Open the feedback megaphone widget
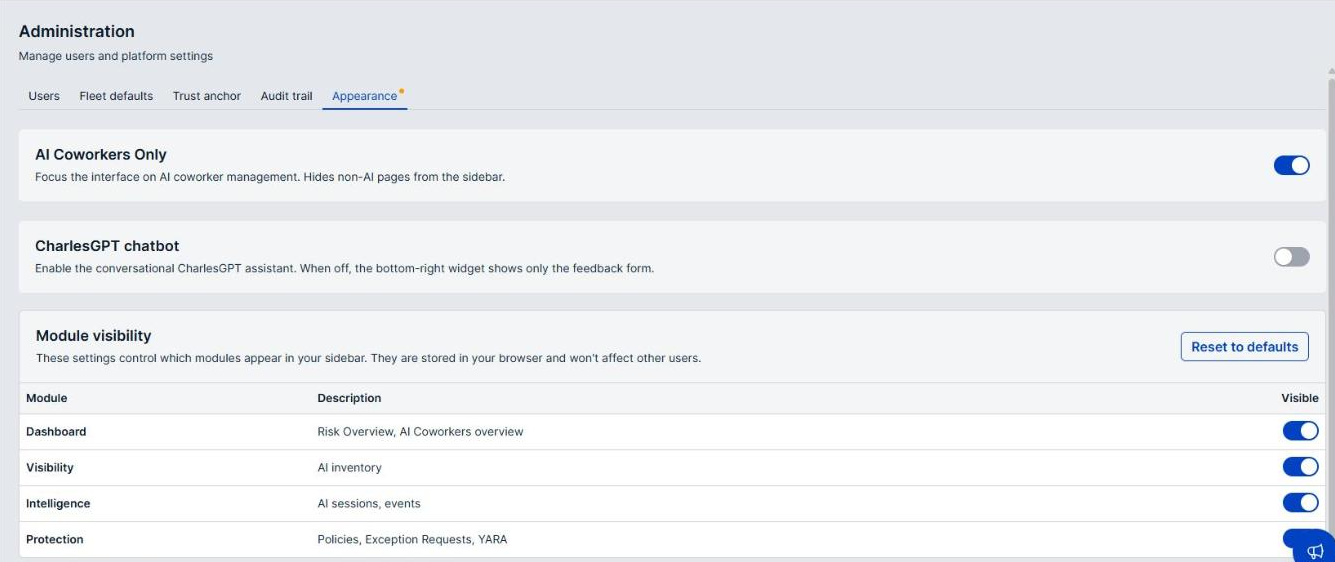 point(1315,550)
